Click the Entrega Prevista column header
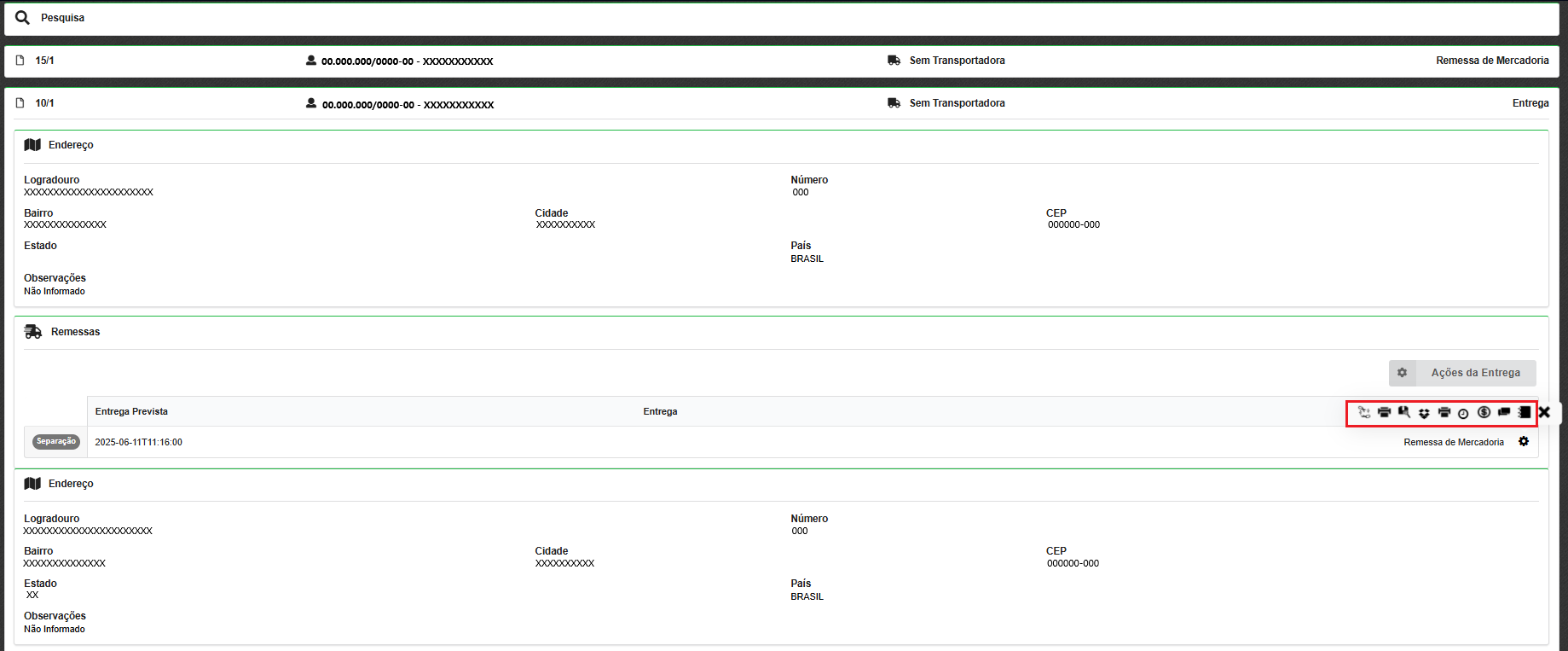Screen dimensions: 1568x651 point(131,411)
